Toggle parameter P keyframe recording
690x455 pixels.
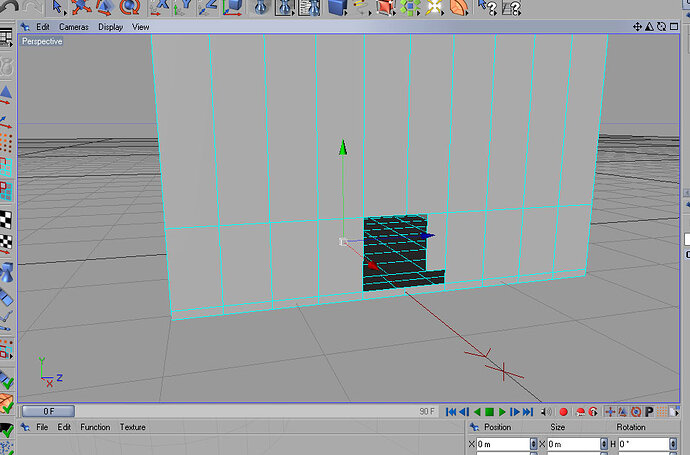(649, 412)
